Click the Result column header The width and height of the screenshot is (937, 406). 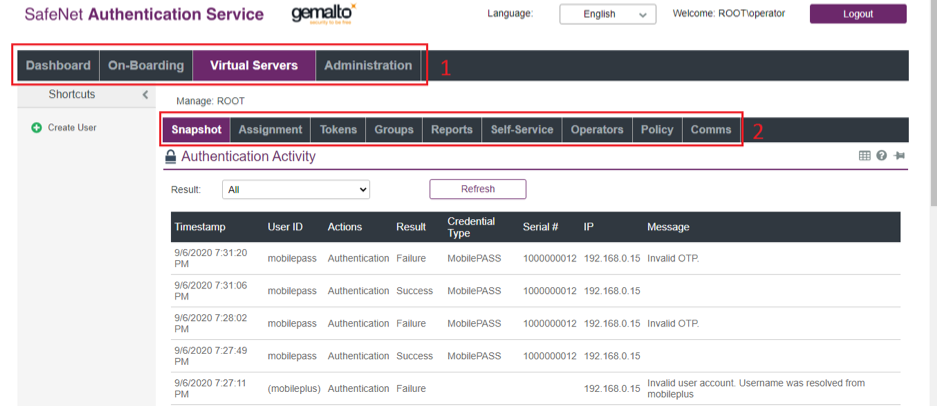click(411, 227)
